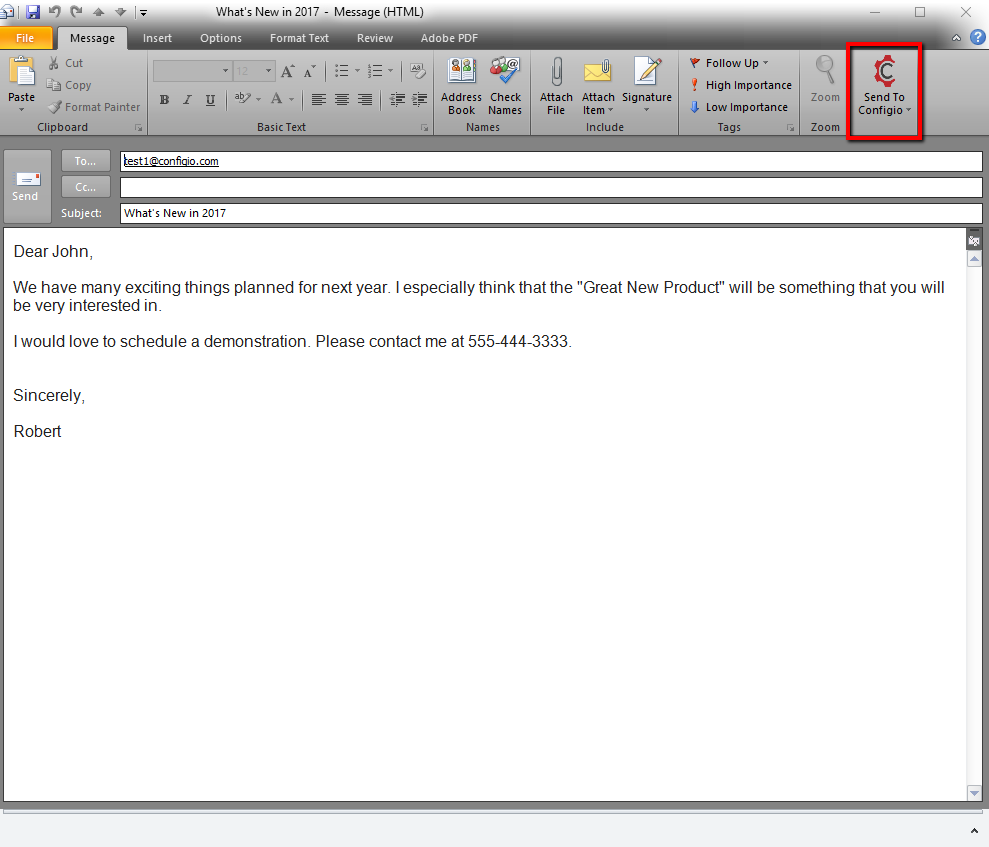Image resolution: width=989 pixels, height=847 pixels.
Task: Expand the bullets list dropdown arrow
Action: [358, 71]
